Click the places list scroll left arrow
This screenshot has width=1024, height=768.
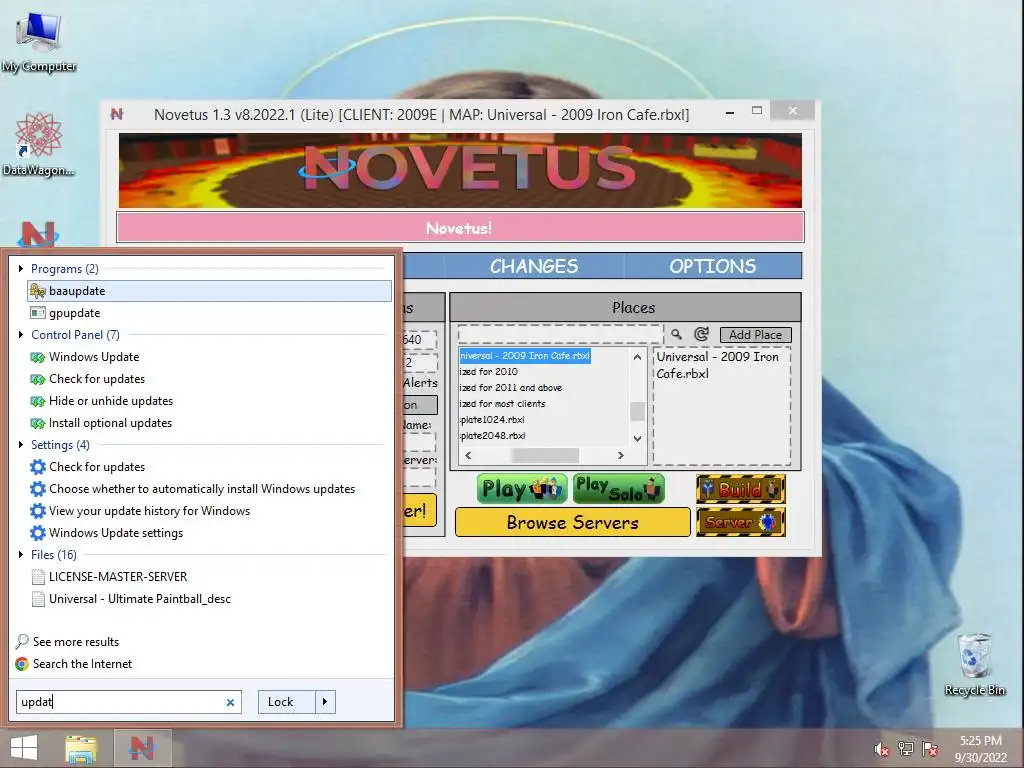point(468,455)
